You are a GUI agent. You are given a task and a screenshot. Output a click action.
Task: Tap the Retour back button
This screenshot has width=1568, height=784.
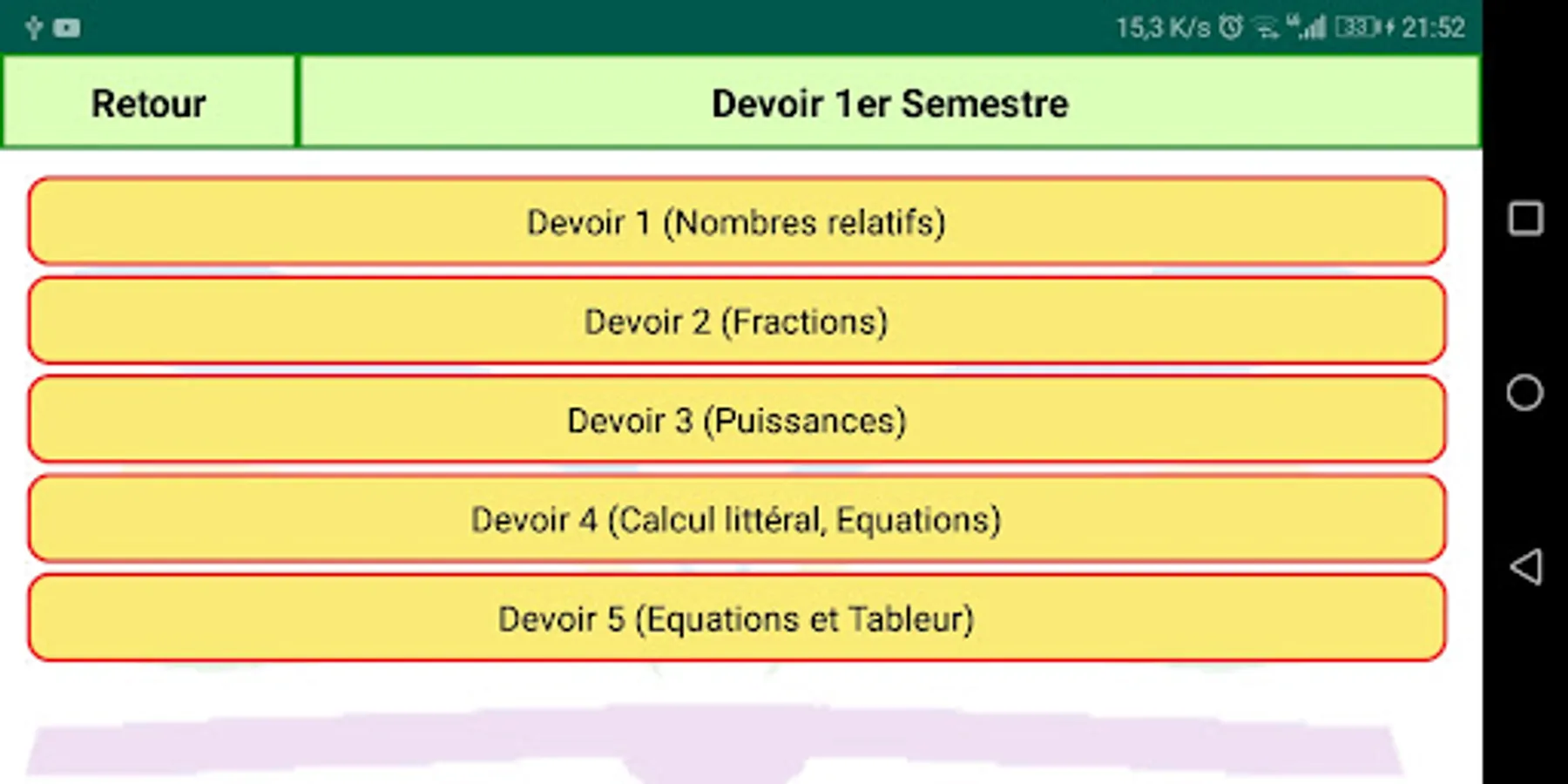pos(149,103)
